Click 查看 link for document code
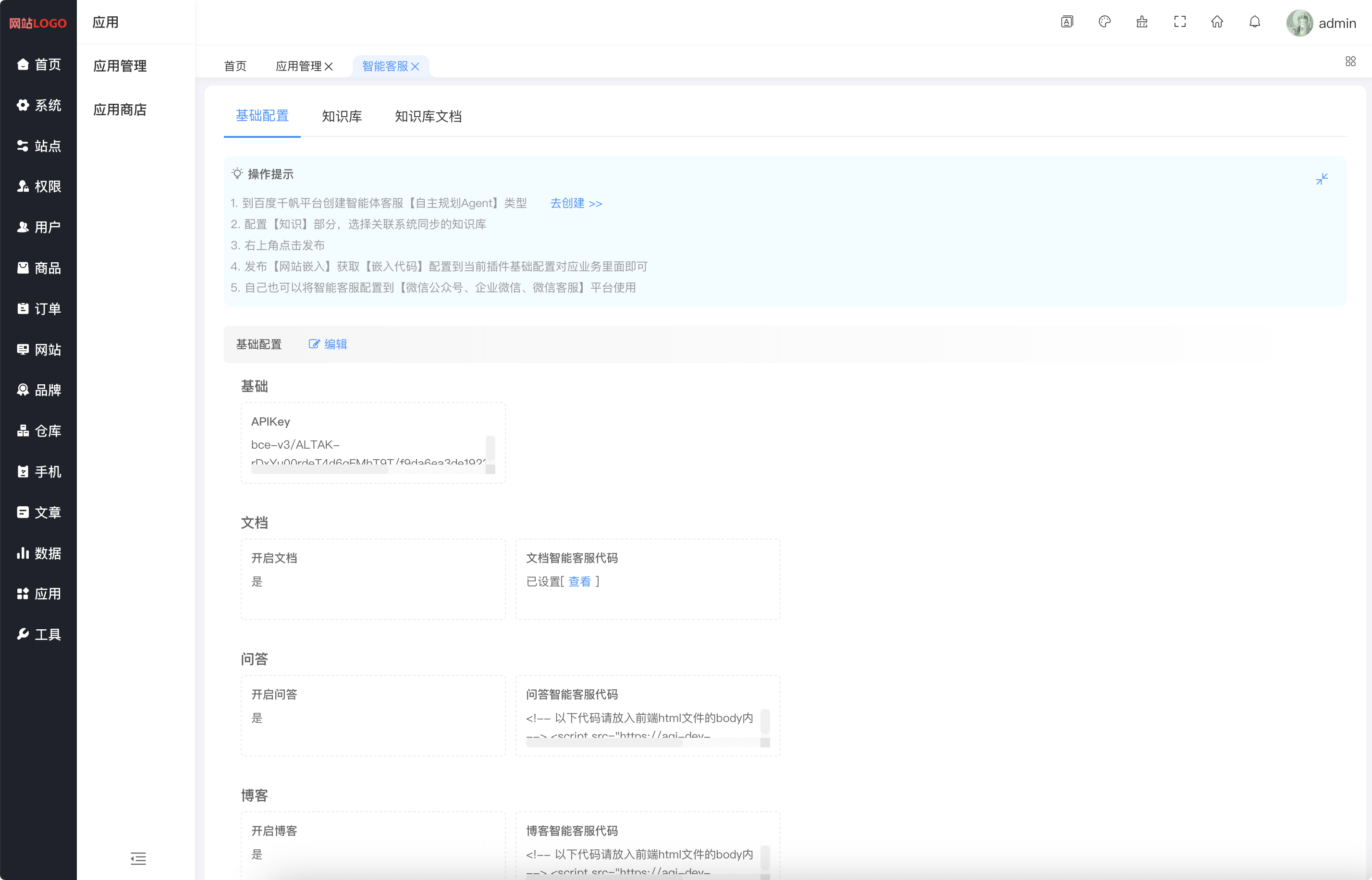Screen dimensions: 1372x880 click(579, 582)
